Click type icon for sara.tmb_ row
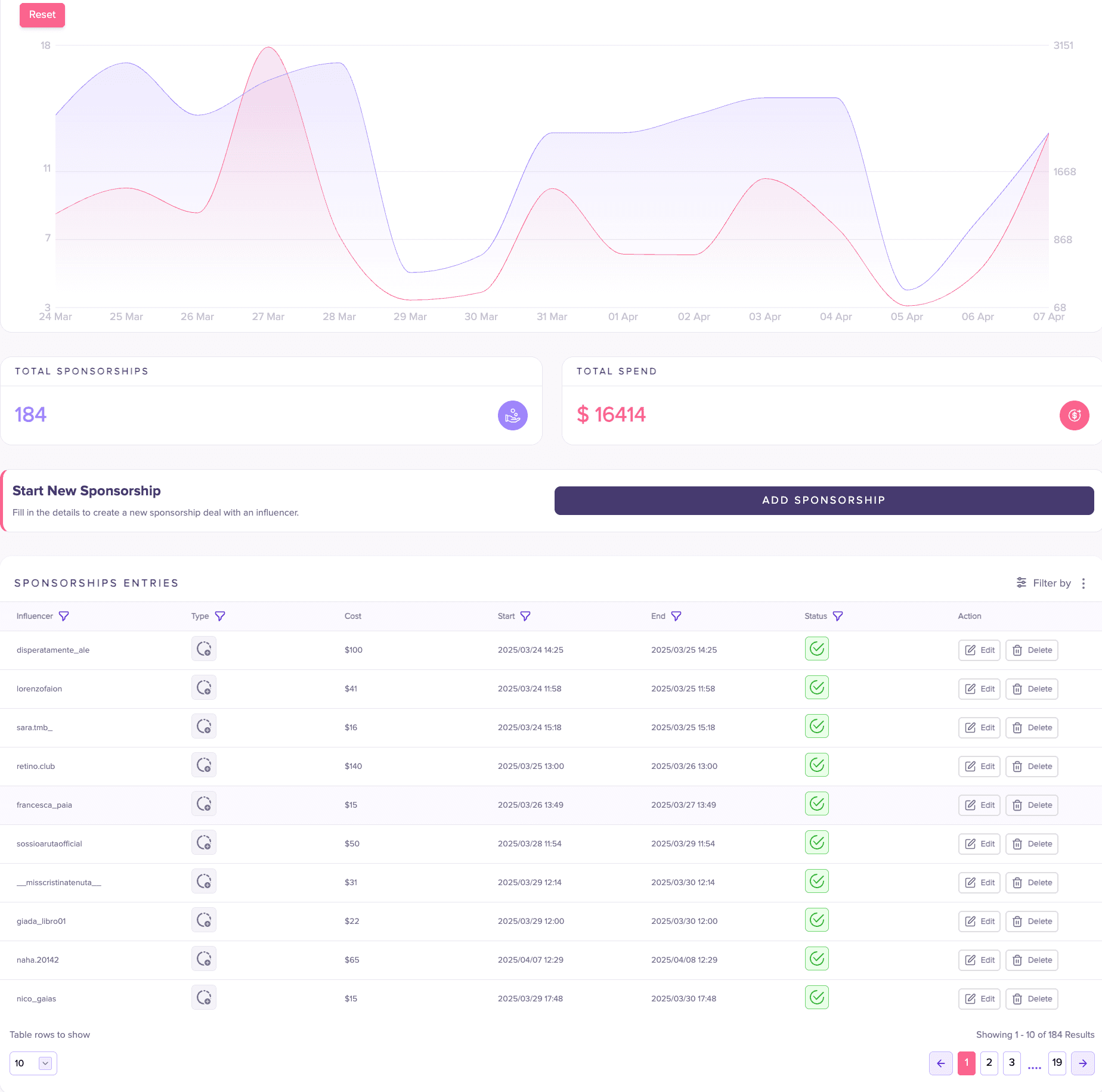 204,726
